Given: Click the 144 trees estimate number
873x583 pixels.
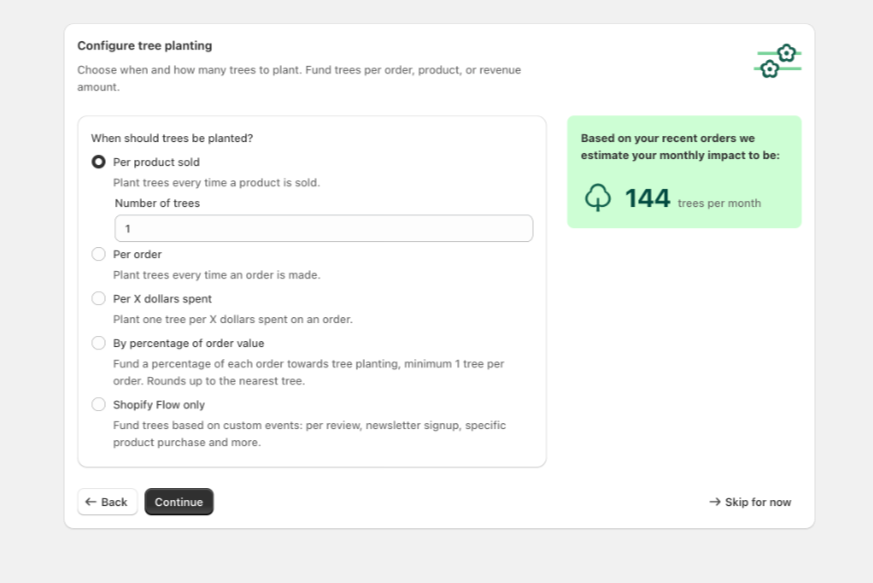Looking at the screenshot, I should pyautogui.click(x=647, y=198).
